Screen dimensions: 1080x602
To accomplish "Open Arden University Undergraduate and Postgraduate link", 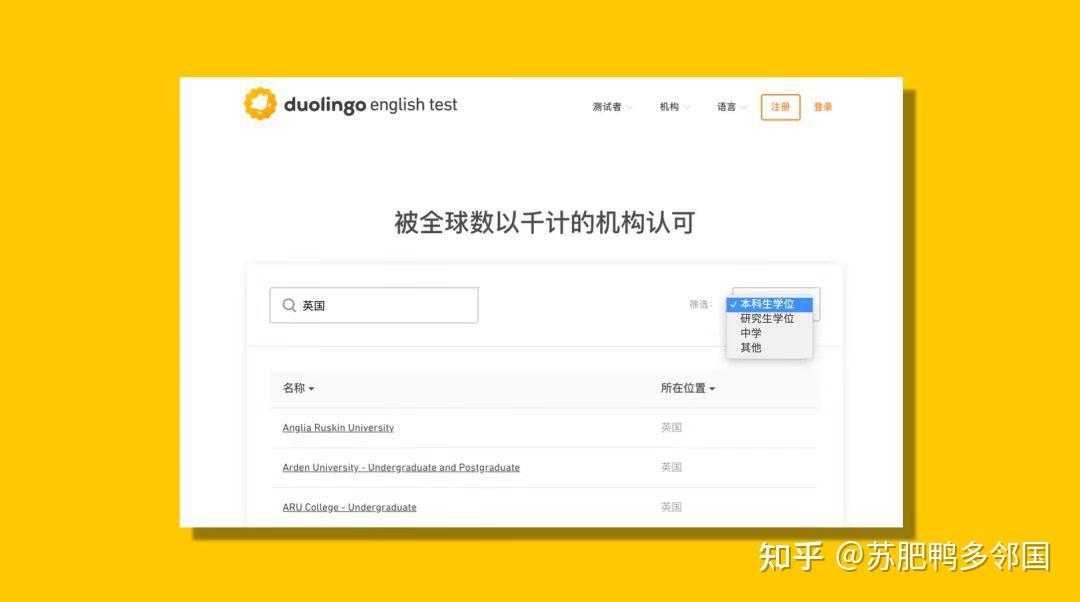I will (x=401, y=468).
